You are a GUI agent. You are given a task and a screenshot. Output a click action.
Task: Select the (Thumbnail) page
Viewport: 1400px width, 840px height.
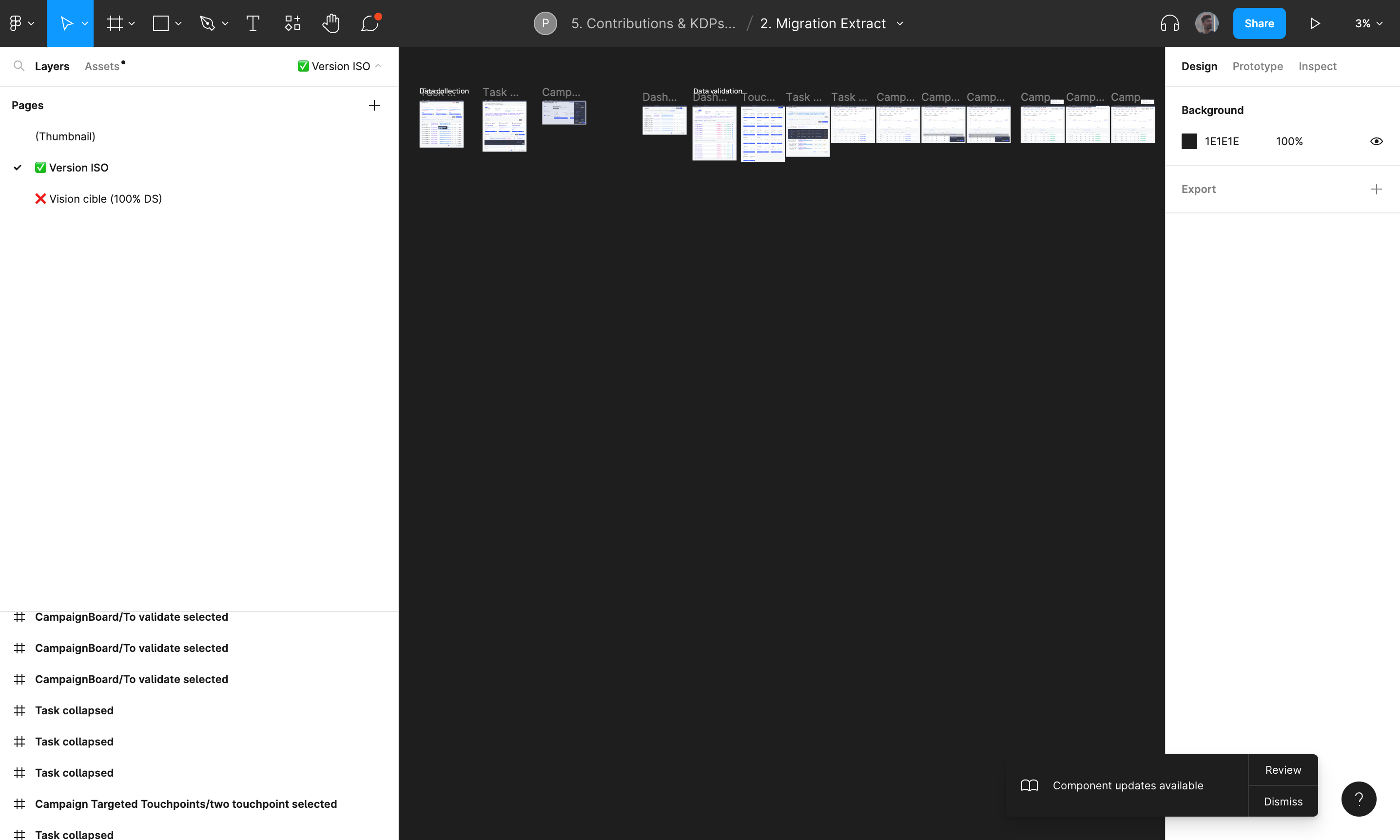pyautogui.click(x=65, y=136)
